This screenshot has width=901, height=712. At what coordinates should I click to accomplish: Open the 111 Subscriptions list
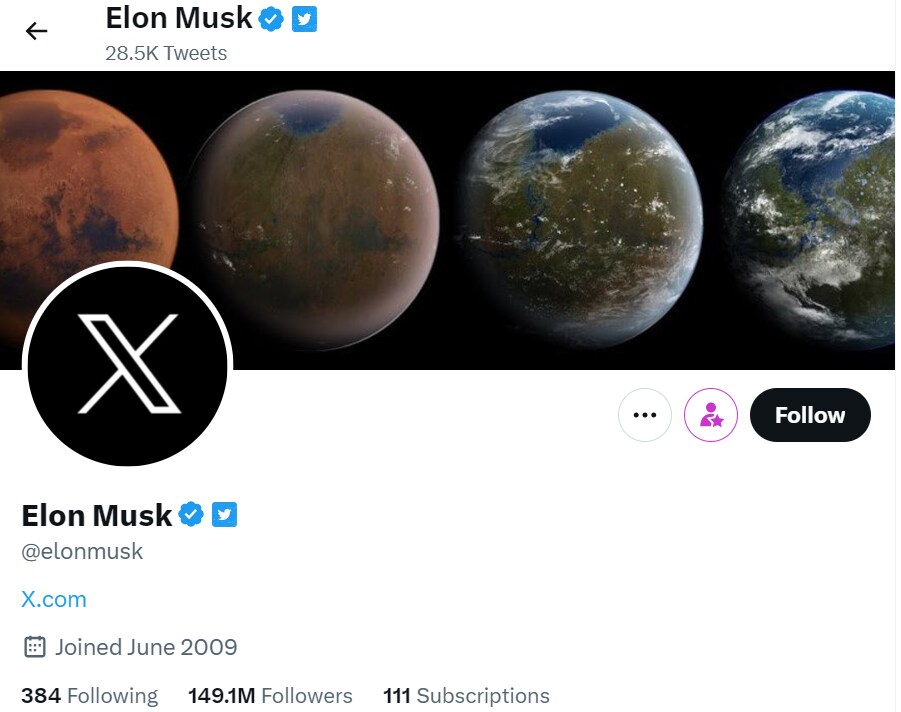pyautogui.click(x=466, y=696)
